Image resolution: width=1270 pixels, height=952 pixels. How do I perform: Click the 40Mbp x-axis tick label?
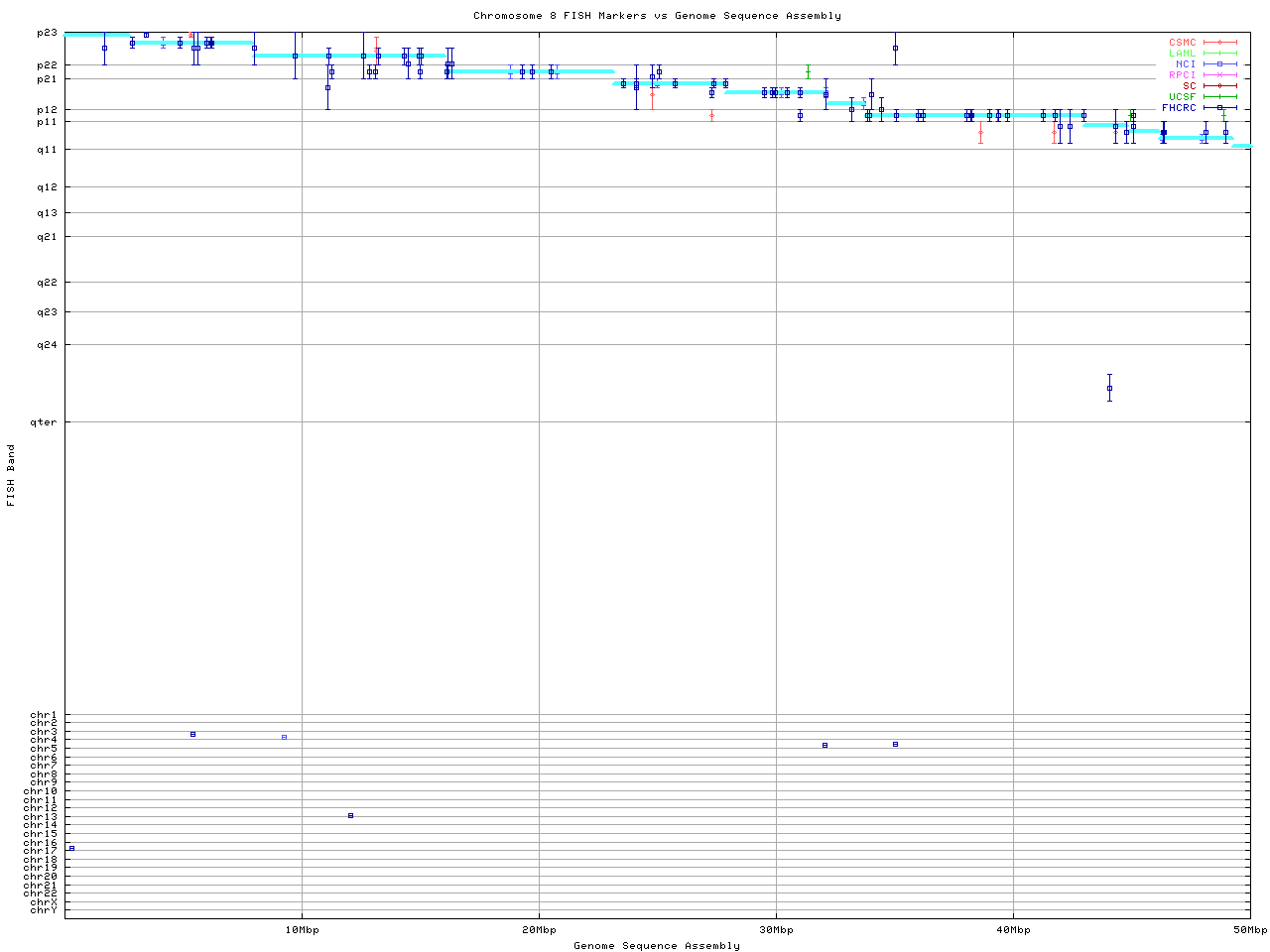click(x=1013, y=930)
